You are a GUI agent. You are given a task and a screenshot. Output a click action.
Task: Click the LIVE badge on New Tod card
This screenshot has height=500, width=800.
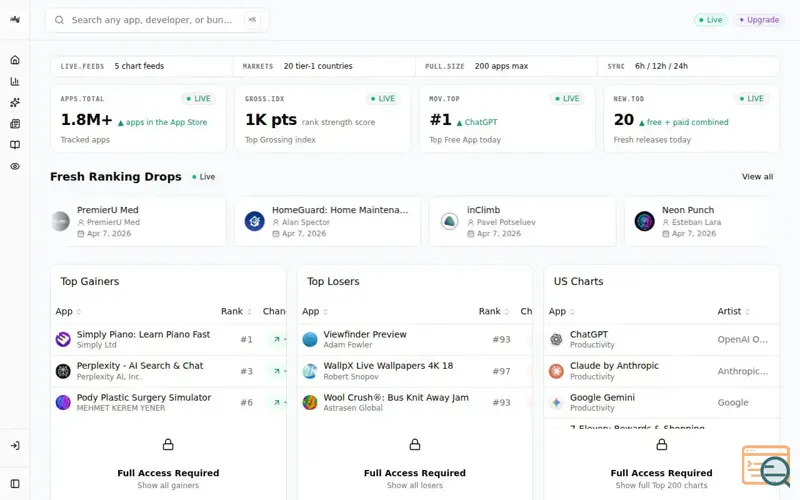tap(752, 98)
